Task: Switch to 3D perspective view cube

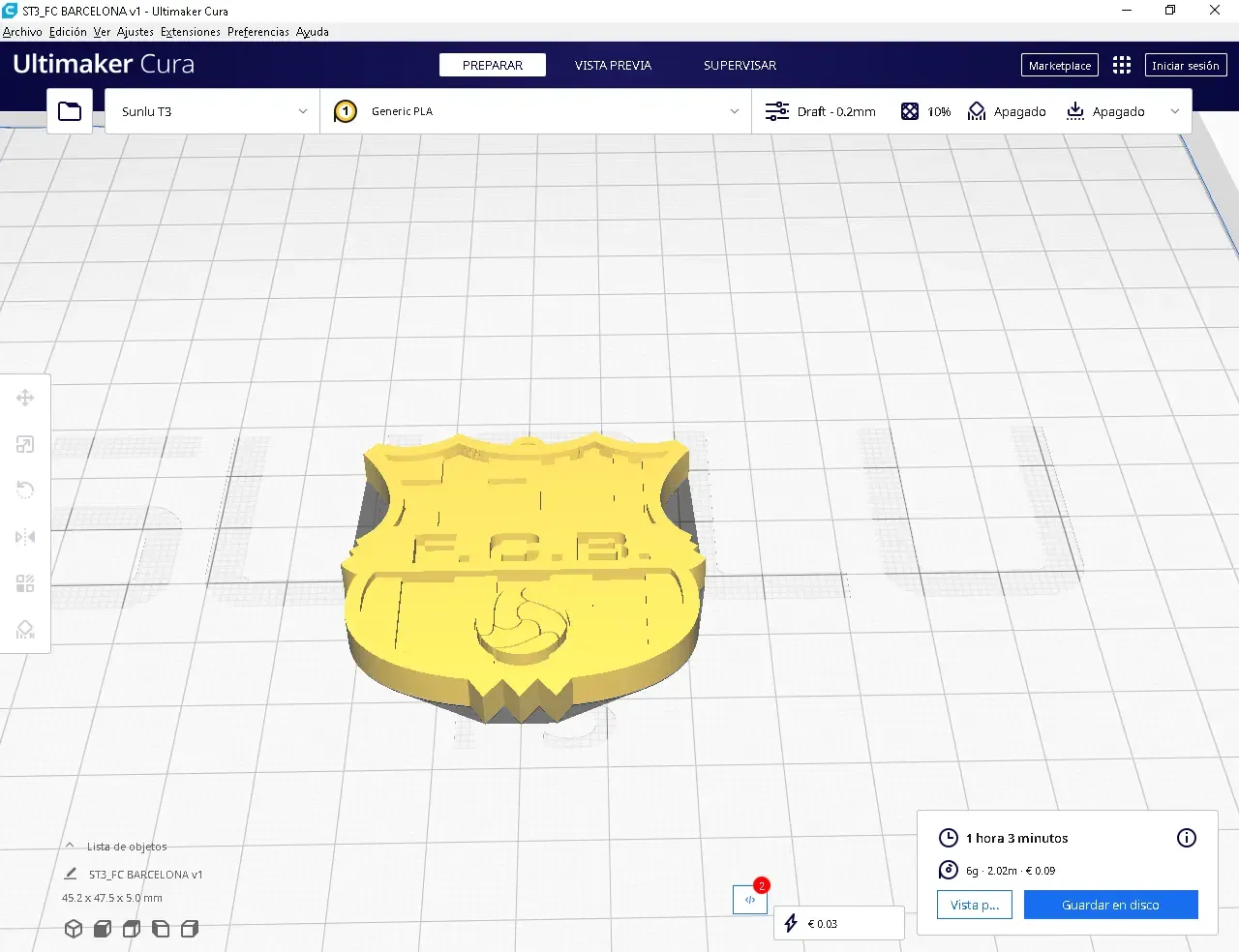Action: [74, 929]
